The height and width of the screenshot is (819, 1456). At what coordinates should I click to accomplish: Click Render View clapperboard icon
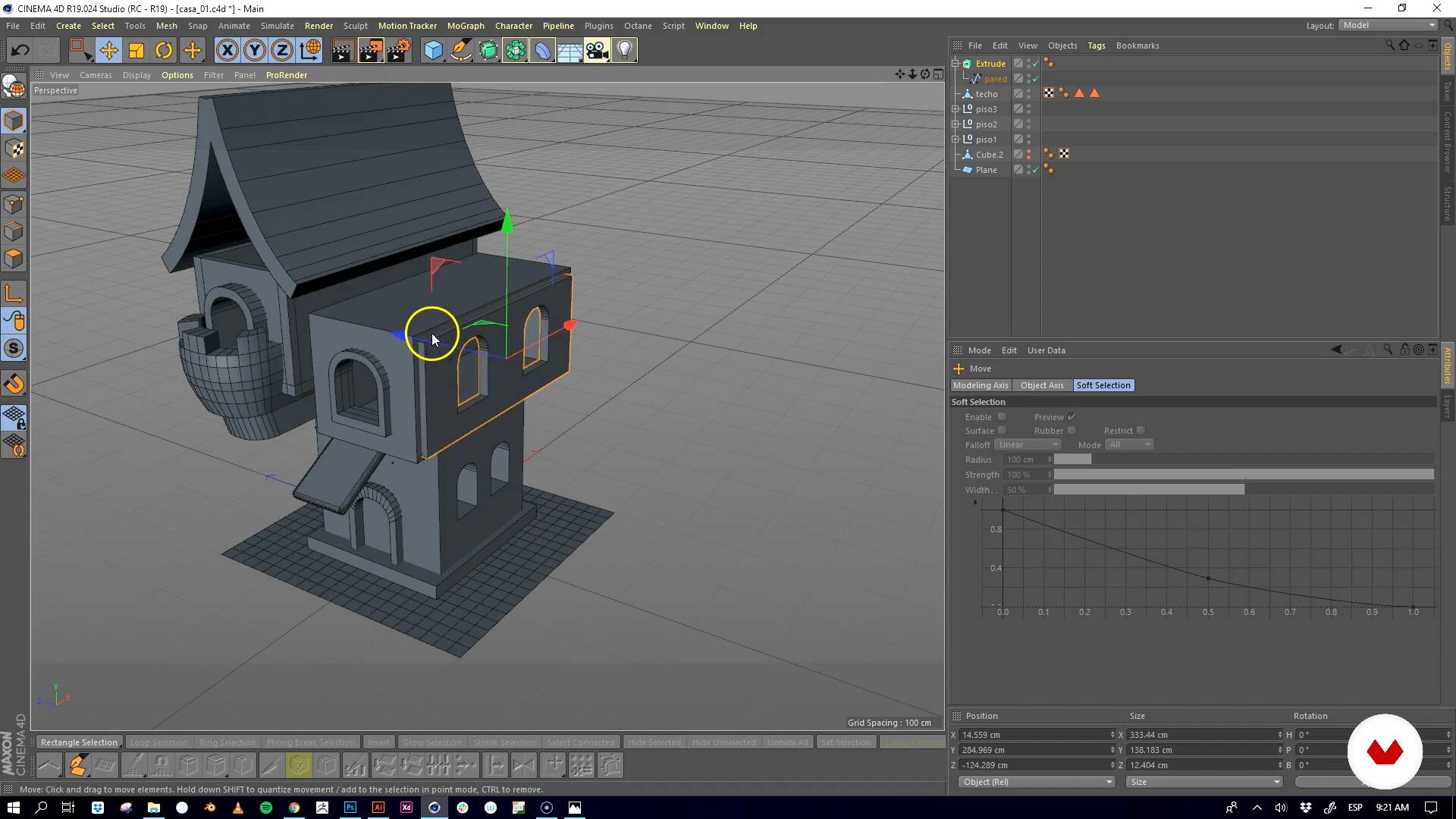tap(342, 51)
